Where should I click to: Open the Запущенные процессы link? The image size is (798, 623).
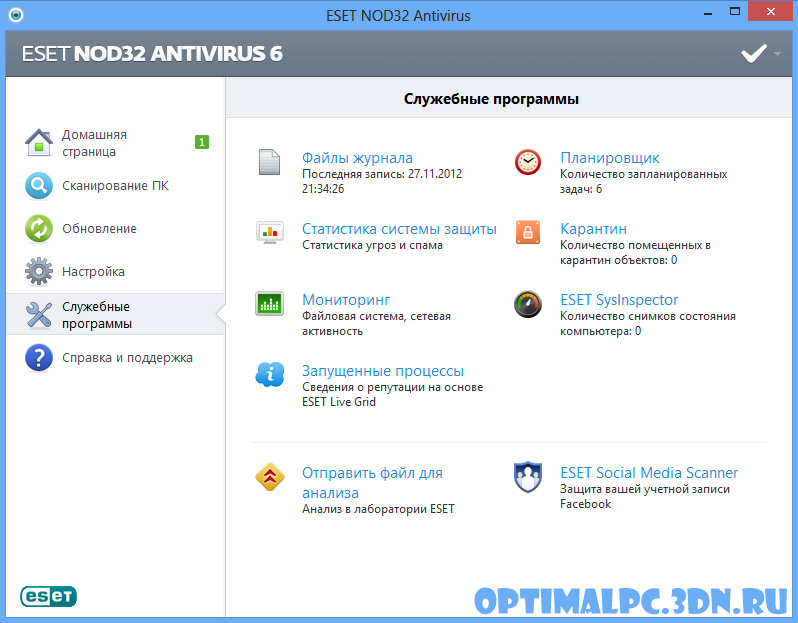[x=383, y=371]
